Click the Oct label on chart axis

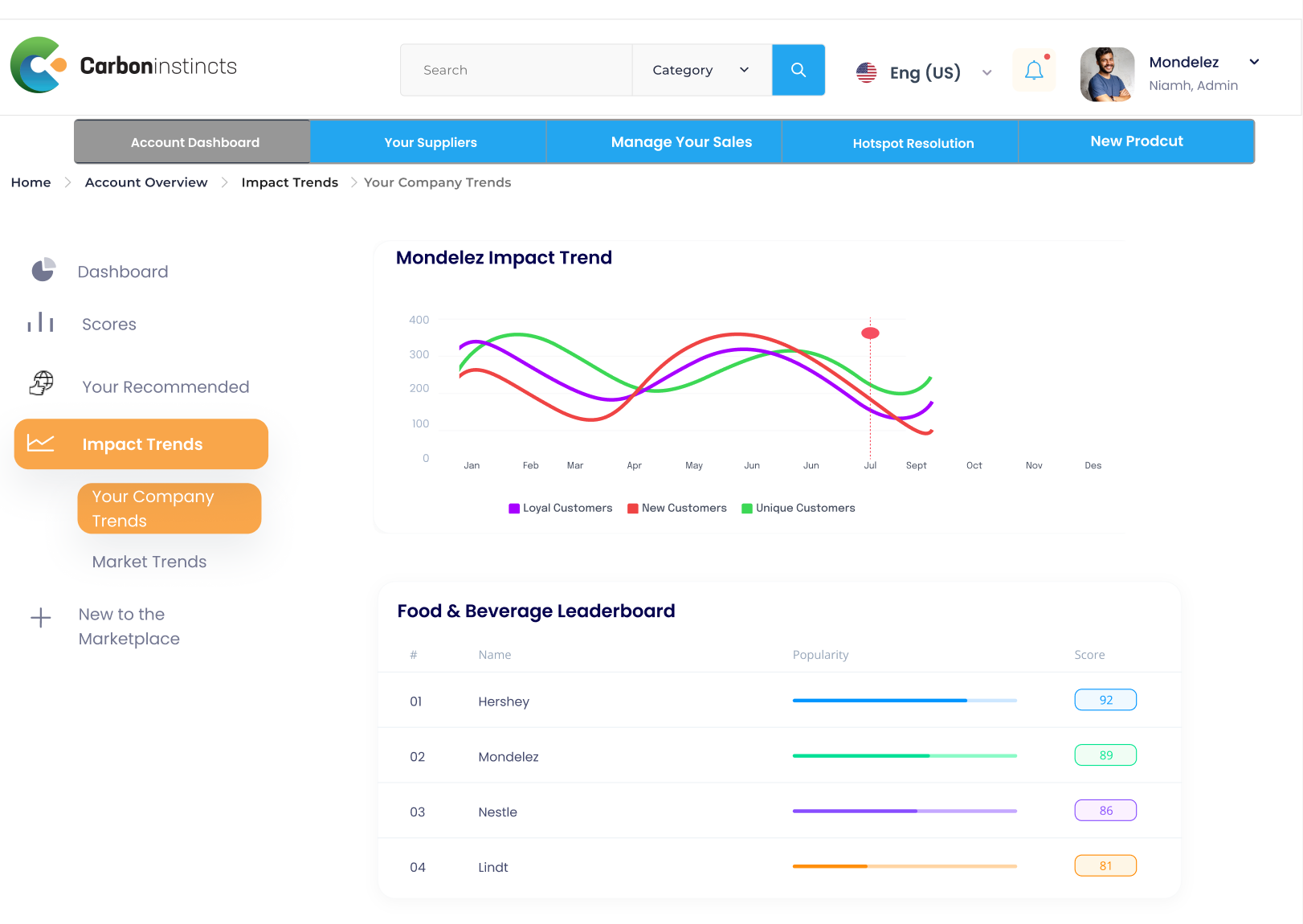coord(974,465)
